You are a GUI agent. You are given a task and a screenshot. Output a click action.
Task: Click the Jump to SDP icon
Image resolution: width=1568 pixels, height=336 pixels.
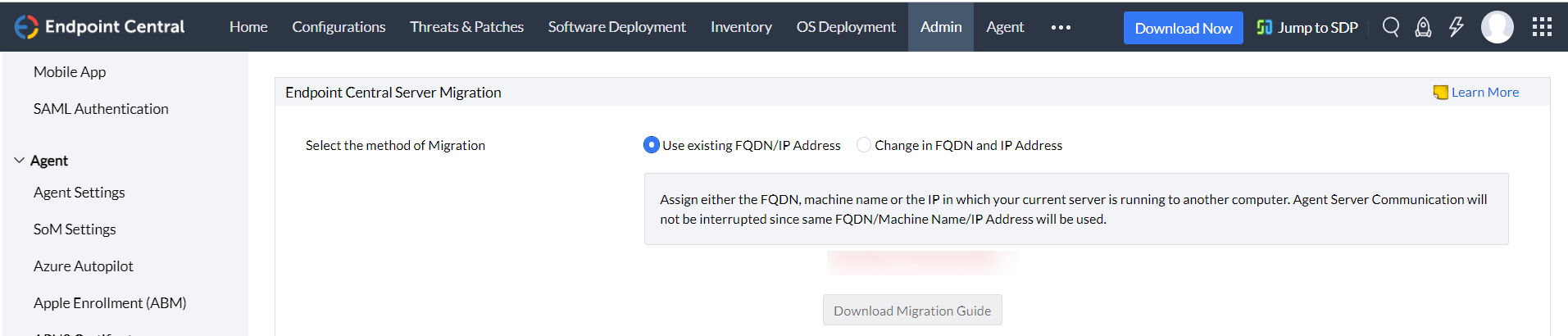pyautogui.click(x=1265, y=28)
